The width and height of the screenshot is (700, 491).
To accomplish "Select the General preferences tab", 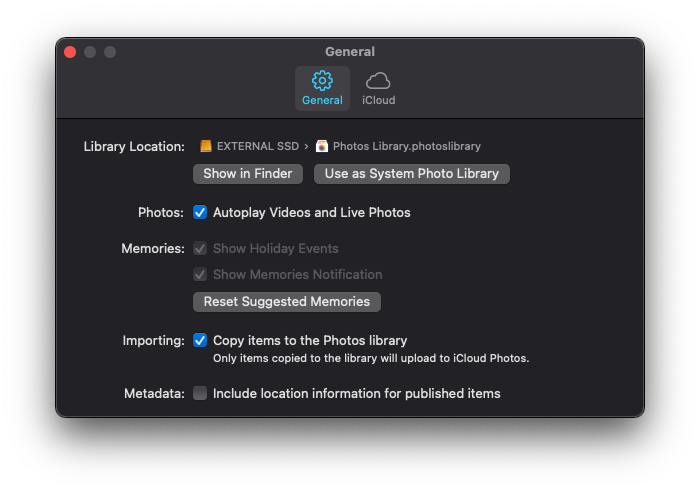I will (x=322, y=88).
